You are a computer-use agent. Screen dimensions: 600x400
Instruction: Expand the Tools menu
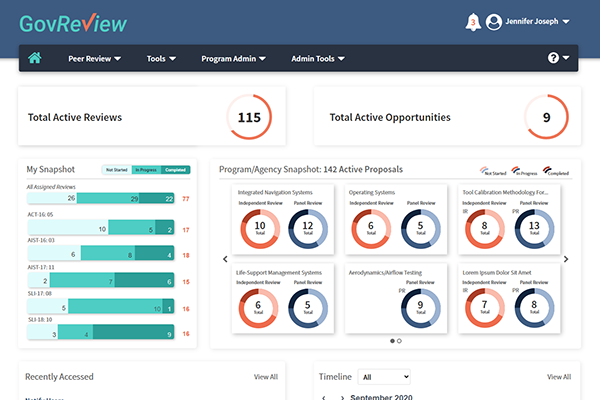click(161, 59)
